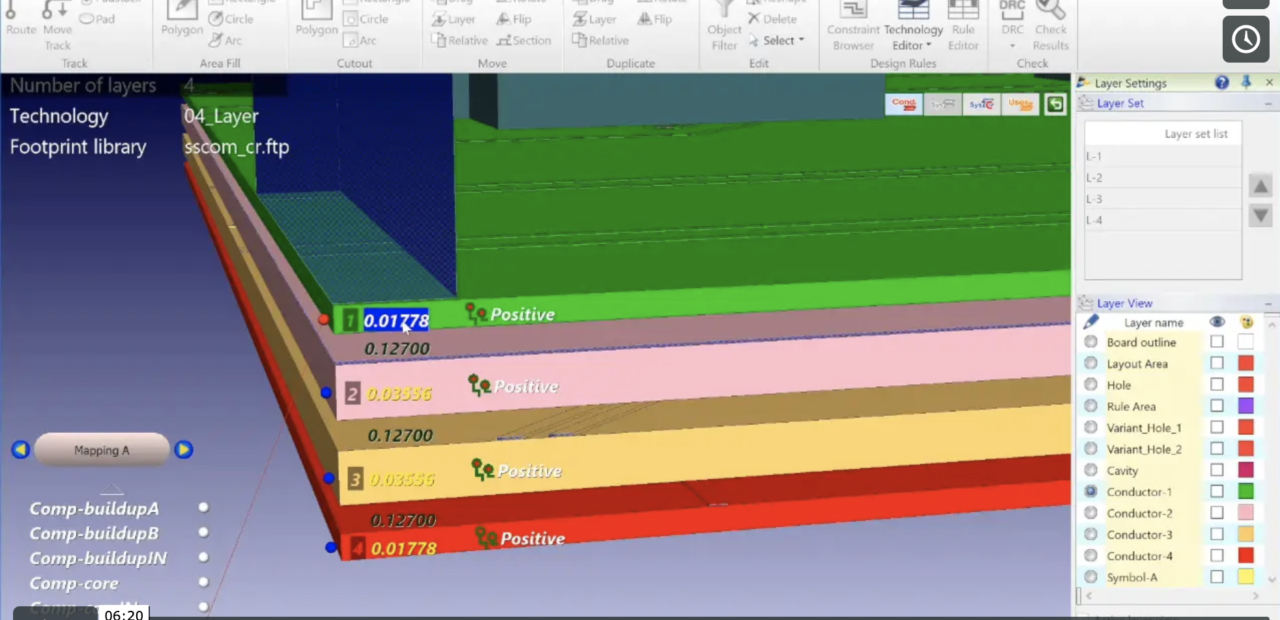1280x620 pixels.
Task: Toggle visibility checkbox for Board outline layer
Action: 1217,342
